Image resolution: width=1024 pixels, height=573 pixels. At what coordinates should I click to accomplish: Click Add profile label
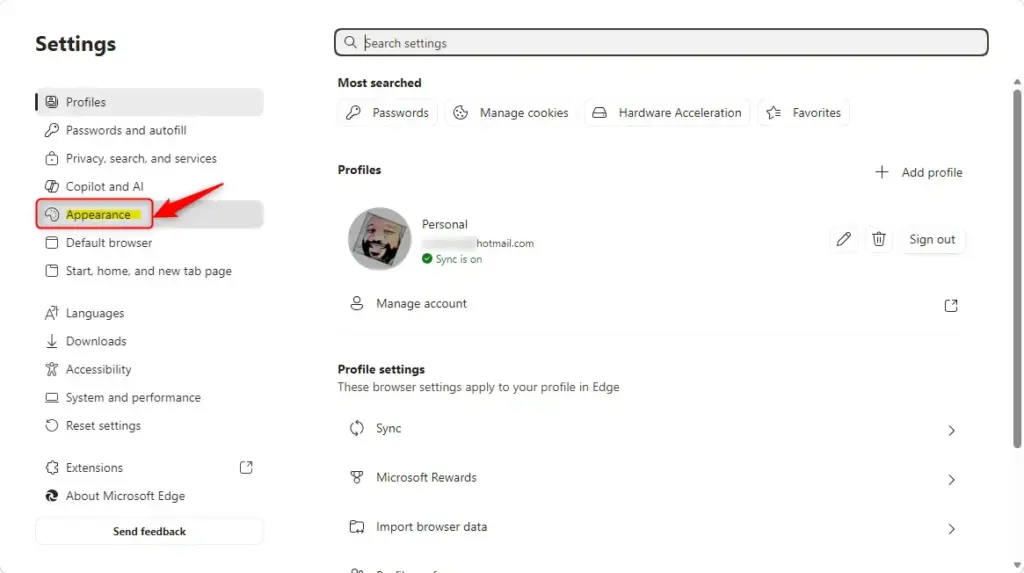tap(932, 172)
